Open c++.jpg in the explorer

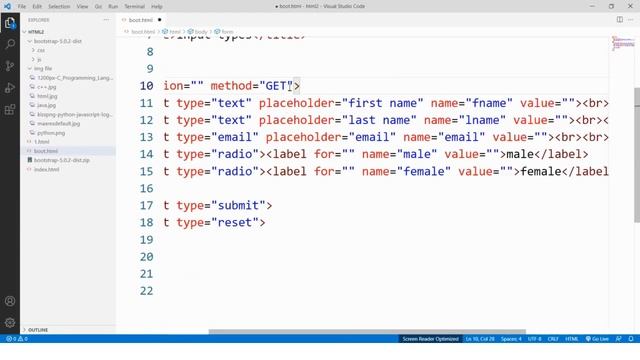coord(47,87)
